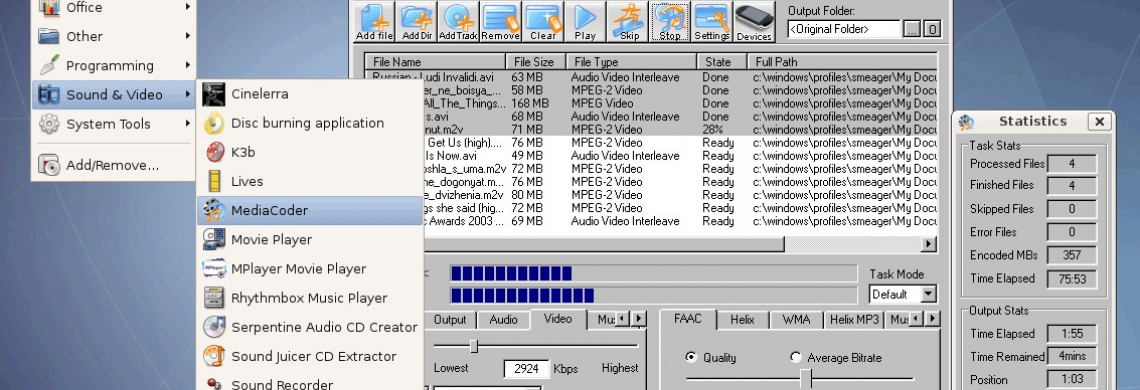Open the Task Mode Default dropdown

pyautogui.click(x=928, y=295)
